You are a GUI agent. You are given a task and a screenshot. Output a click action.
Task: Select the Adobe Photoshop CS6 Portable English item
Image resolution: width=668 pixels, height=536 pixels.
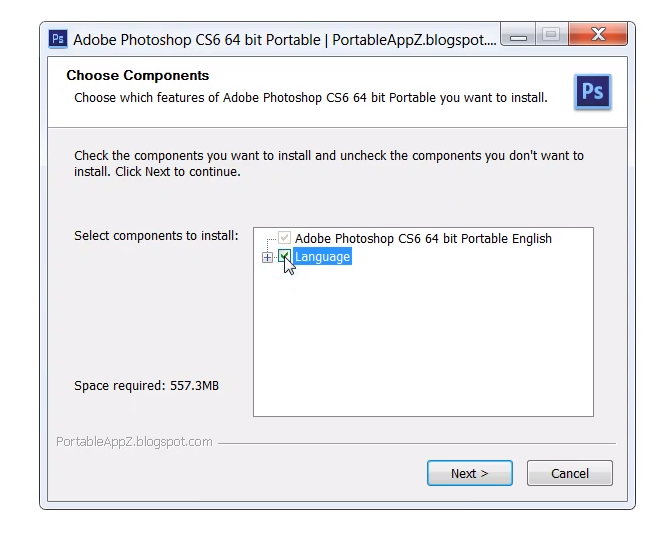[x=423, y=239]
